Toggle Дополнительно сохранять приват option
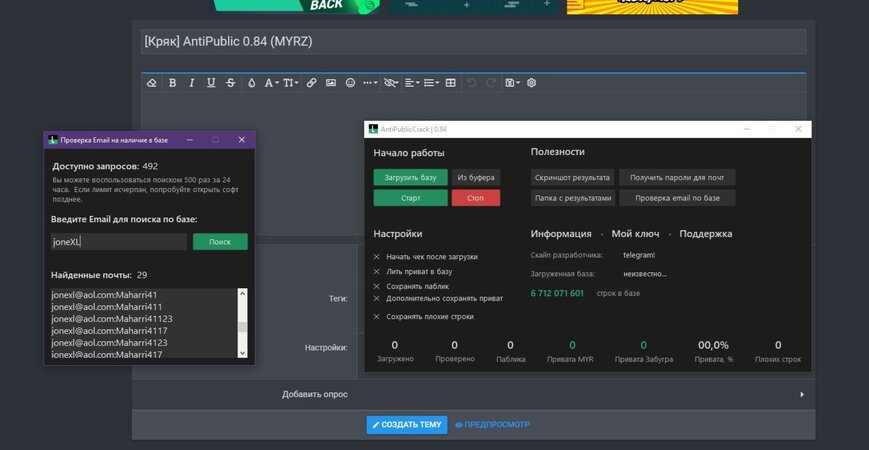The image size is (869, 450). pyautogui.click(x=438, y=298)
